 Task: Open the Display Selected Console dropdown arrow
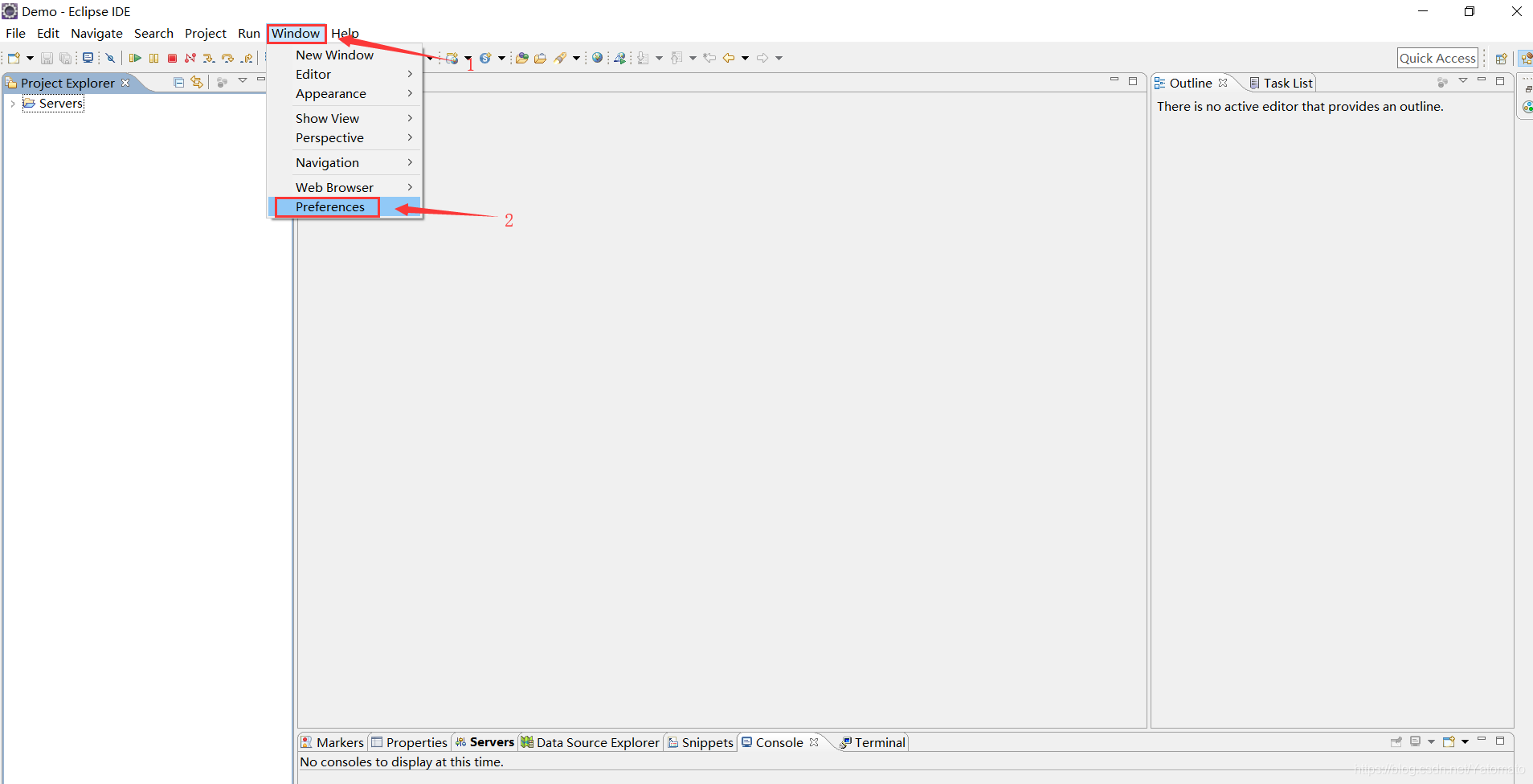[x=1431, y=741]
